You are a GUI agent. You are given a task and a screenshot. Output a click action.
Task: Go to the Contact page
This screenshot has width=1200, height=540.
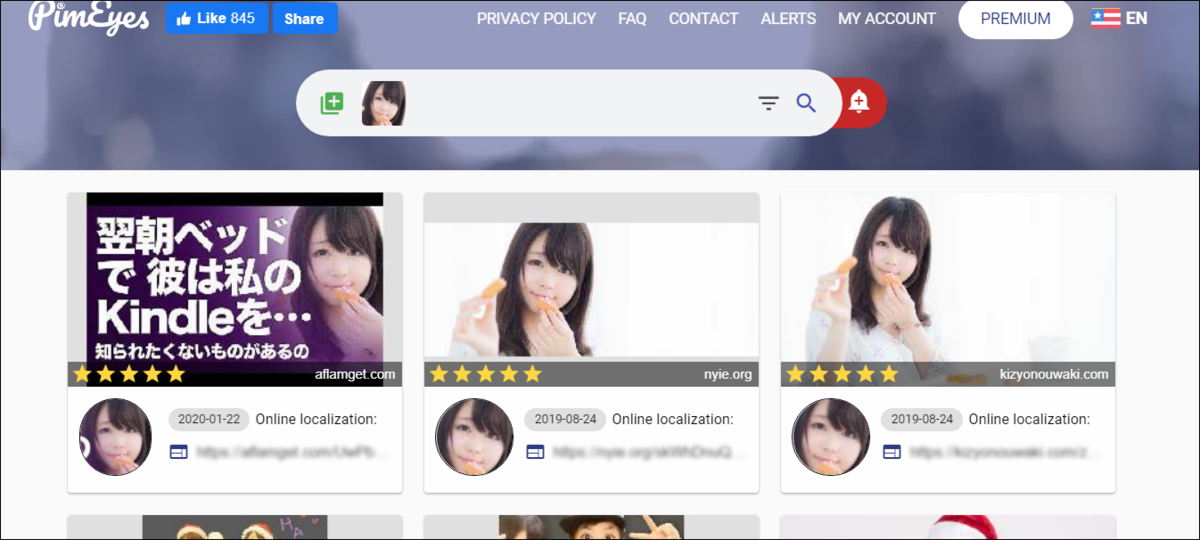(x=703, y=18)
